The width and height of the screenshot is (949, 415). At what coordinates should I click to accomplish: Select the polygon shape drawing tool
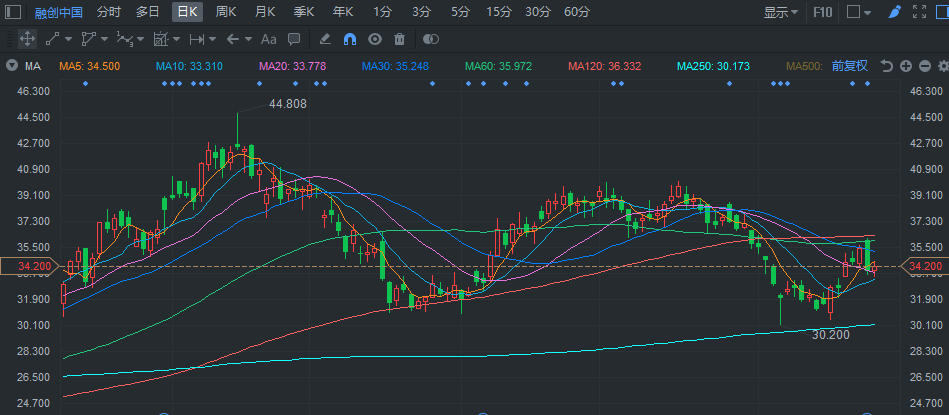(x=88, y=39)
